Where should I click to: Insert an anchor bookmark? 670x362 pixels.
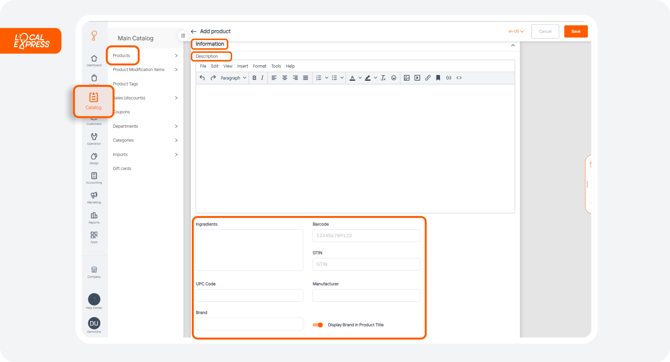[x=438, y=78]
